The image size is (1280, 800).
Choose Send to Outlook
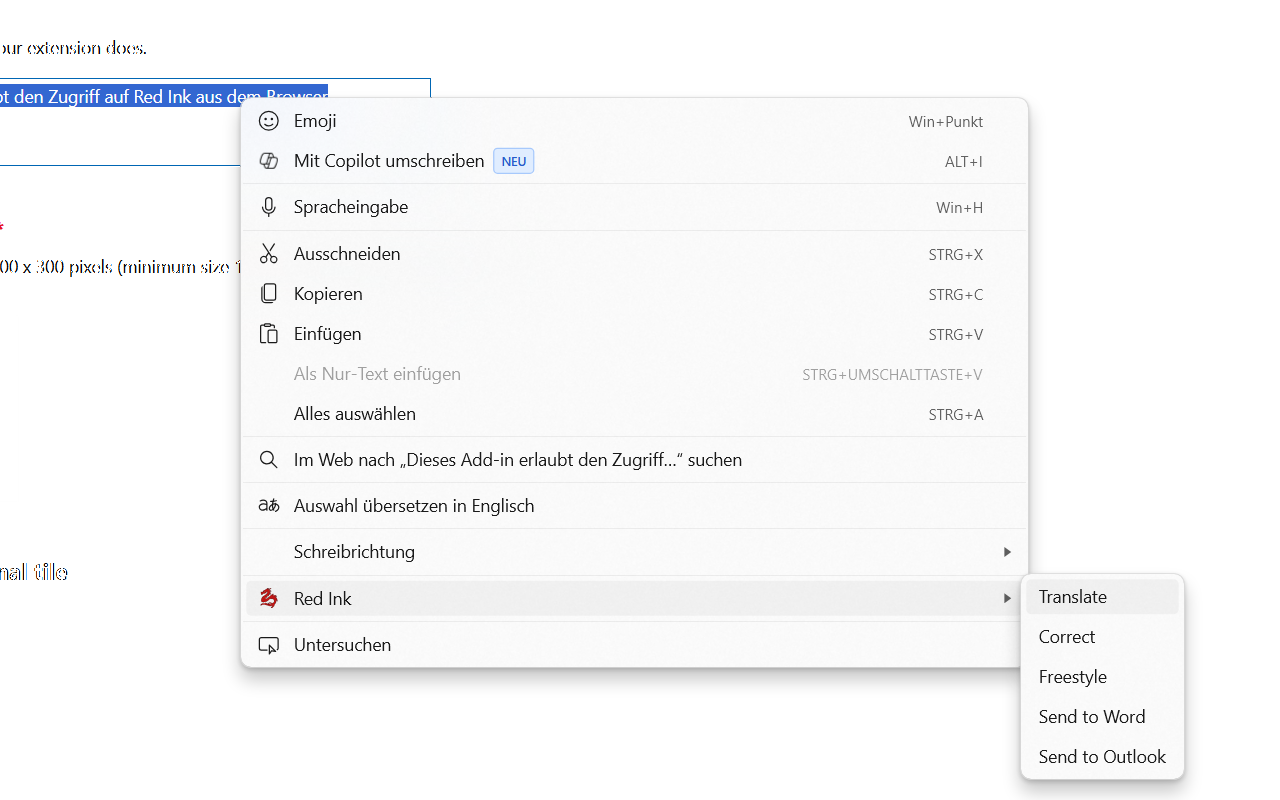pyautogui.click(x=1102, y=757)
